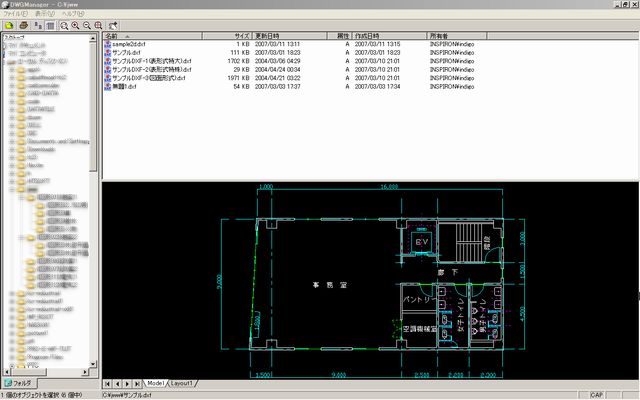
Task: Click the last toolbar icon right of the magnifiers
Action: [x=114, y=25]
